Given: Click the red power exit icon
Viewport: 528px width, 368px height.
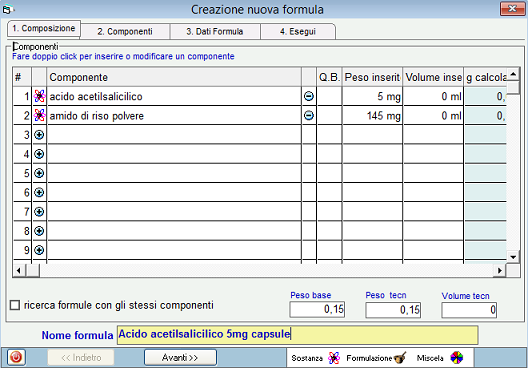Looking at the screenshot, I should [16, 357].
